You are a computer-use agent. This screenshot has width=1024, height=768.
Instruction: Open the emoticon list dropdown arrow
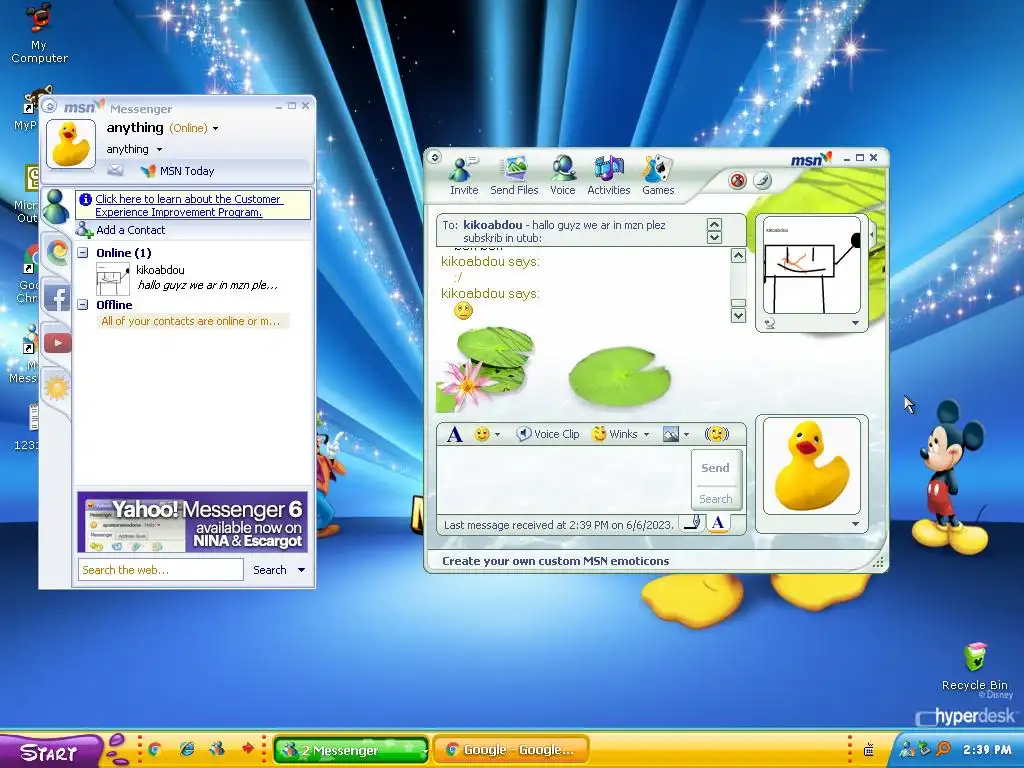click(498, 434)
